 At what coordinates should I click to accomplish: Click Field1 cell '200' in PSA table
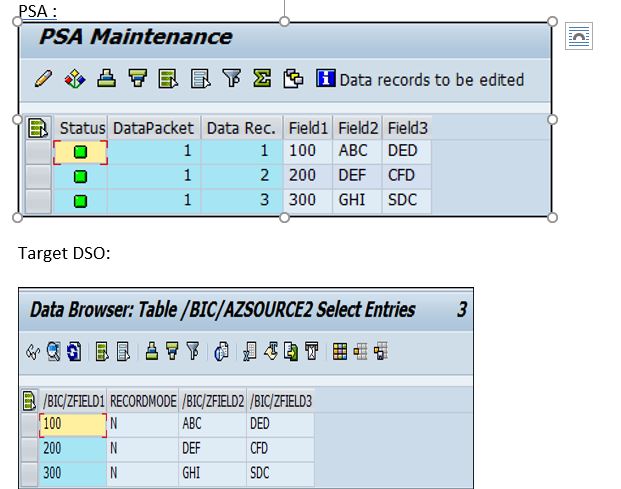[x=308, y=176]
